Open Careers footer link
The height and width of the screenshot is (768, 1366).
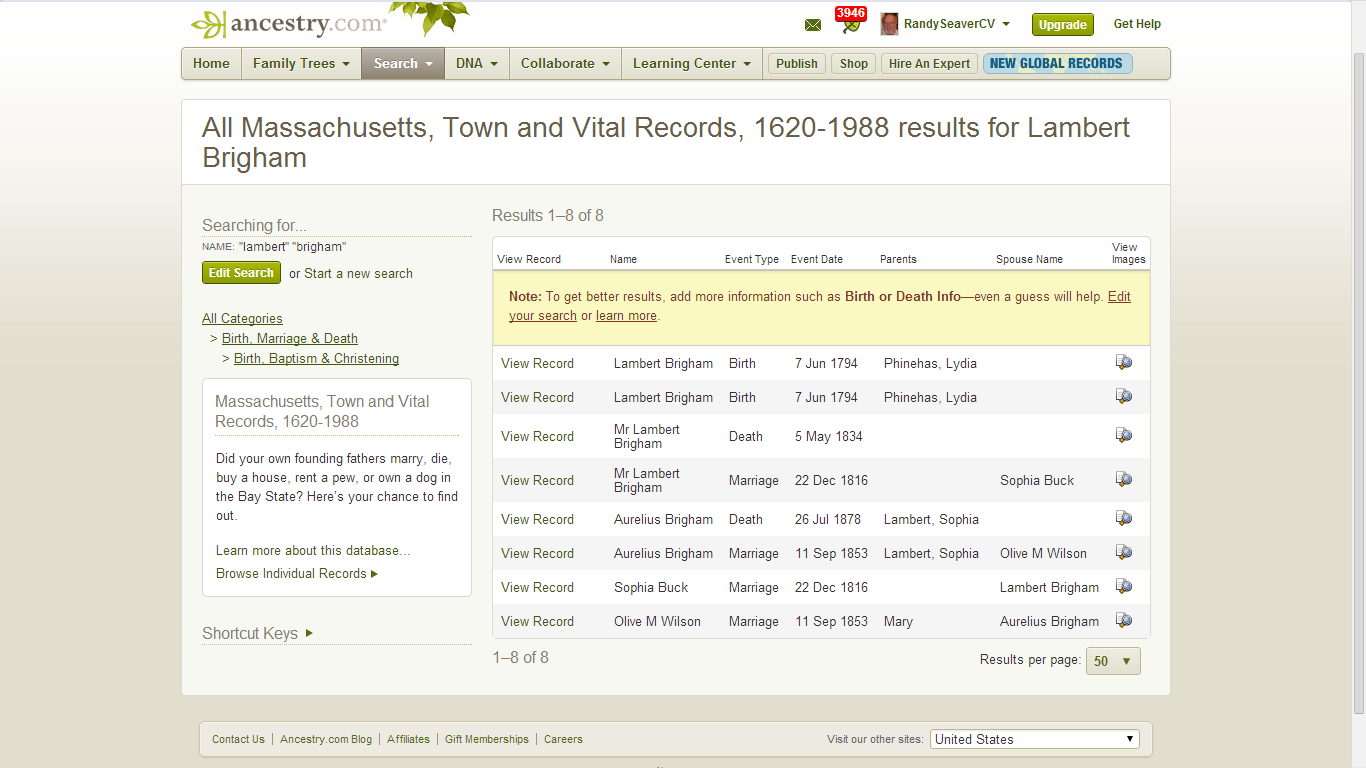[563, 739]
